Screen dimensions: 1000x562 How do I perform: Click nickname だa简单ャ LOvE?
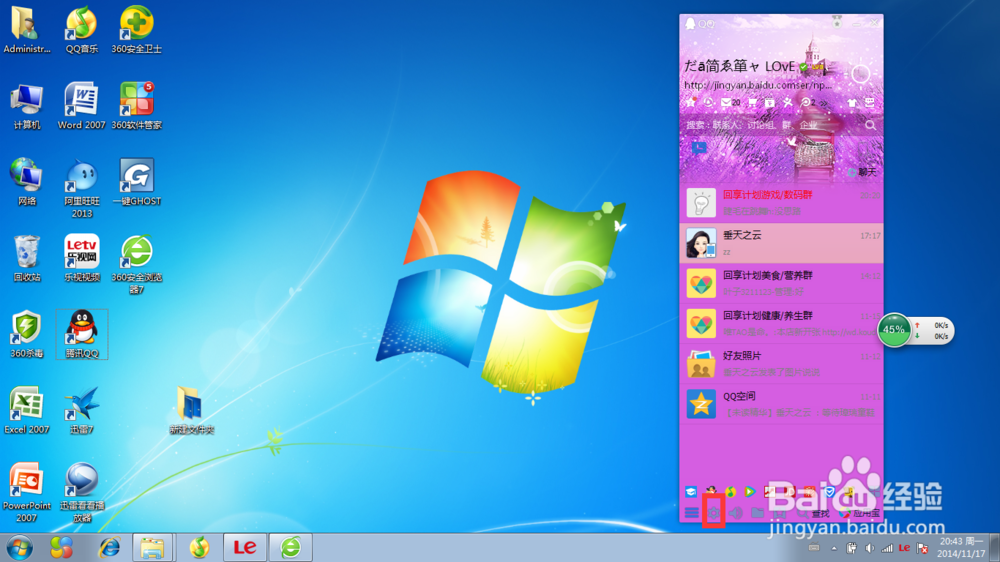[x=739, y=66]
